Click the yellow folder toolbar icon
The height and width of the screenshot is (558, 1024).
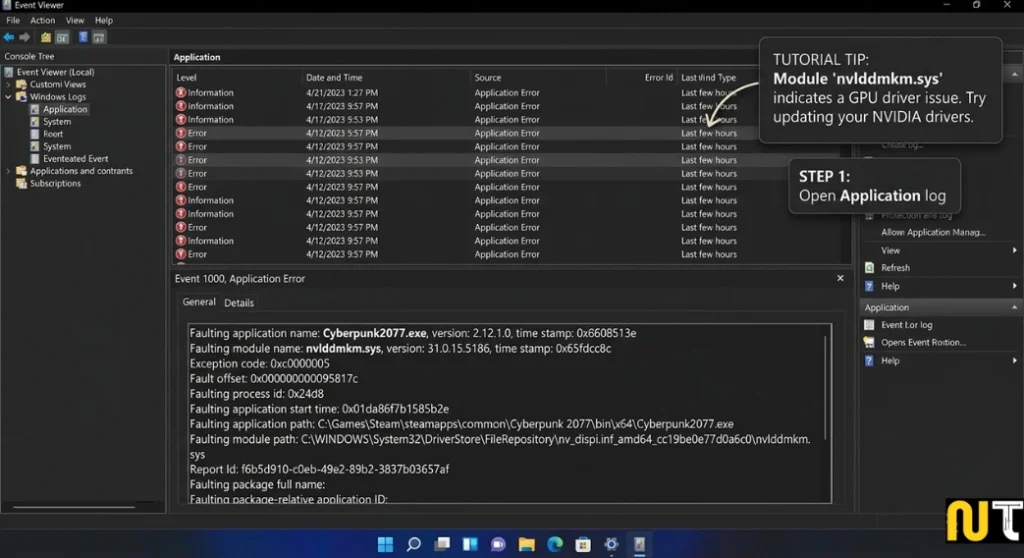tap(46, 37)
